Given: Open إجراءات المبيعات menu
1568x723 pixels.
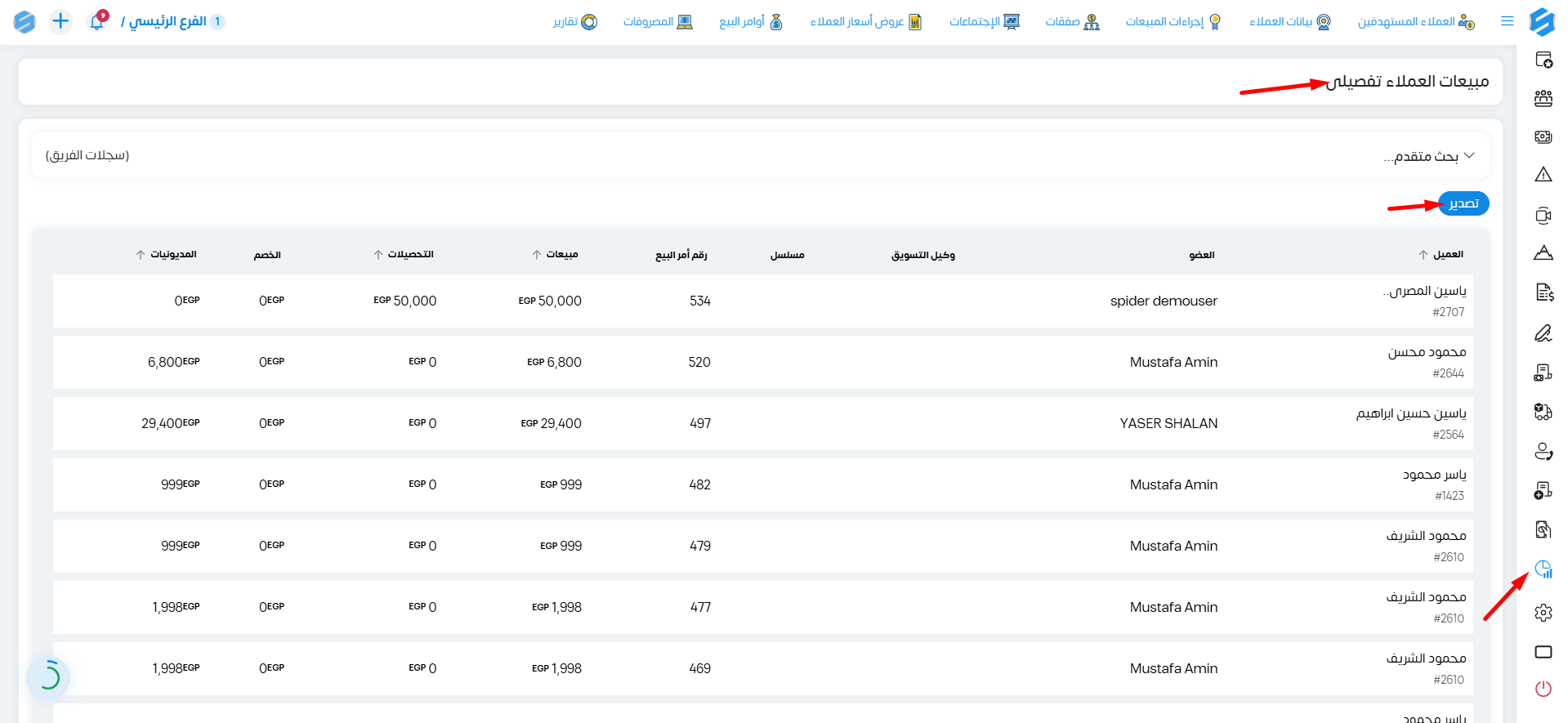Looking at the screenshot, I should (x=1173, y=21).
